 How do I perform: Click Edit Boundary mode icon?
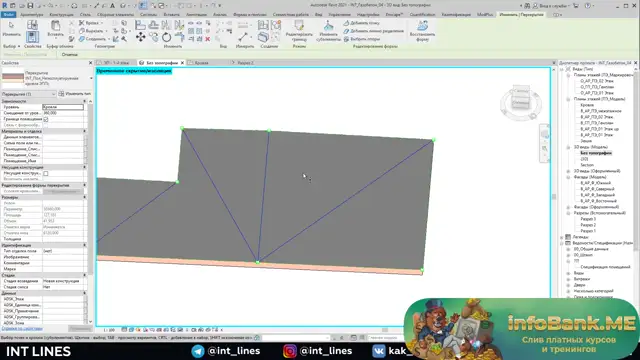click(x=299, y=31)
